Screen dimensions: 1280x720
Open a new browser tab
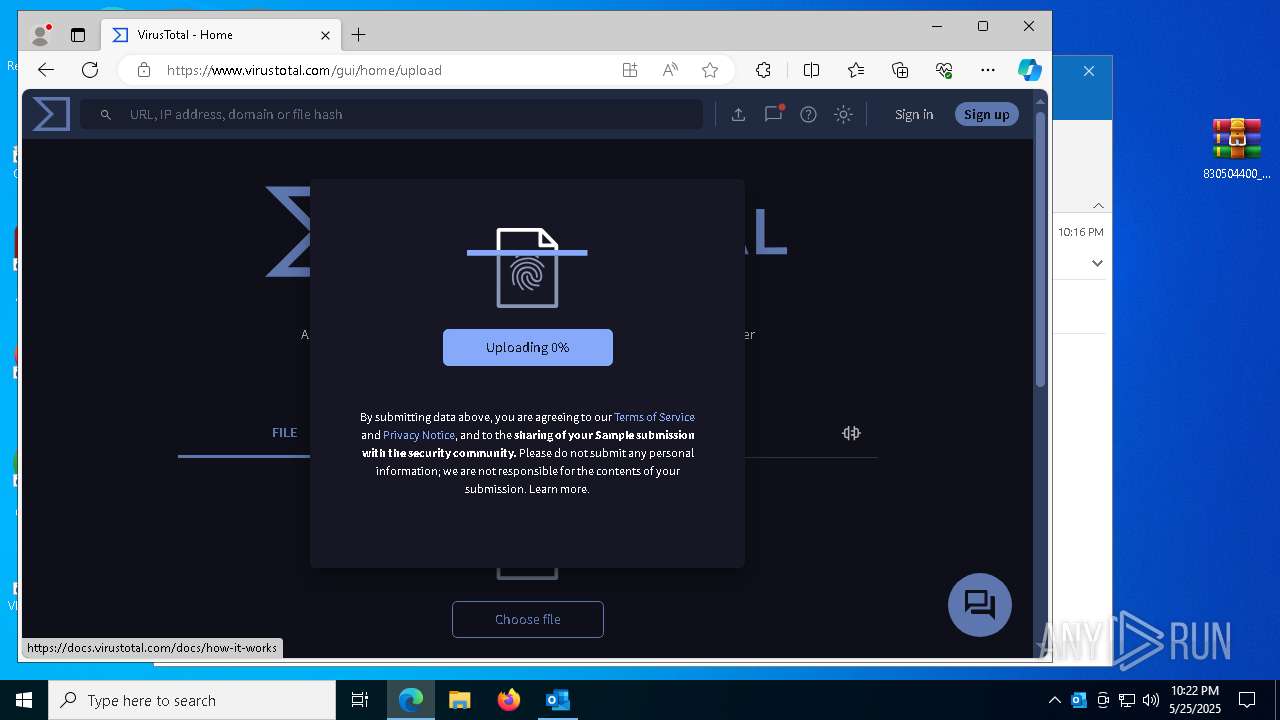coord(358,35)
